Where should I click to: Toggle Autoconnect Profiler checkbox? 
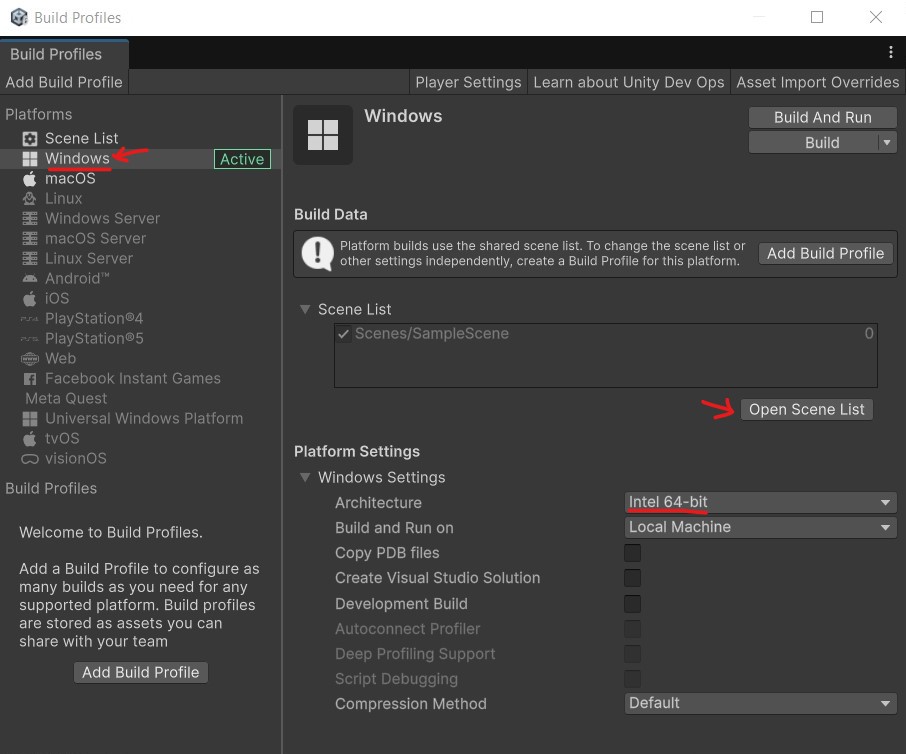tap(632, 629)
